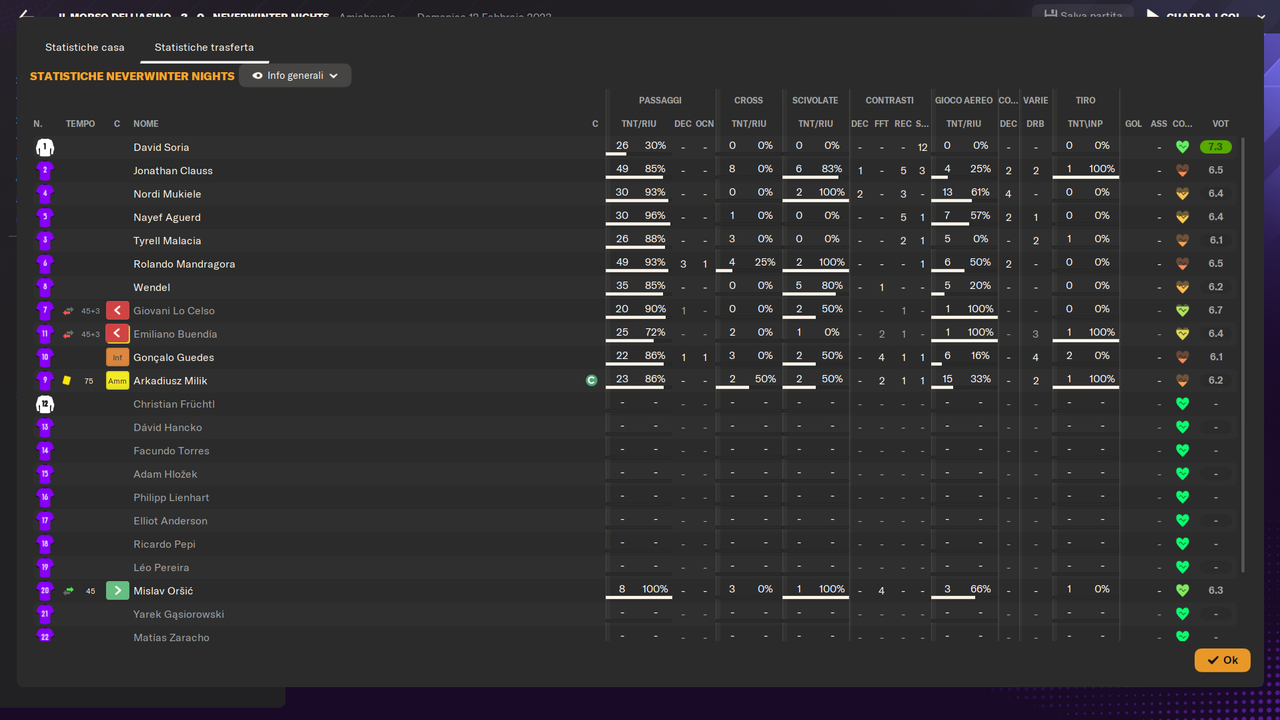Click Gonçalo Guedes's number 10 shirt icon
The width and height of the screenshot is (1280, 720).
point(45,357)
